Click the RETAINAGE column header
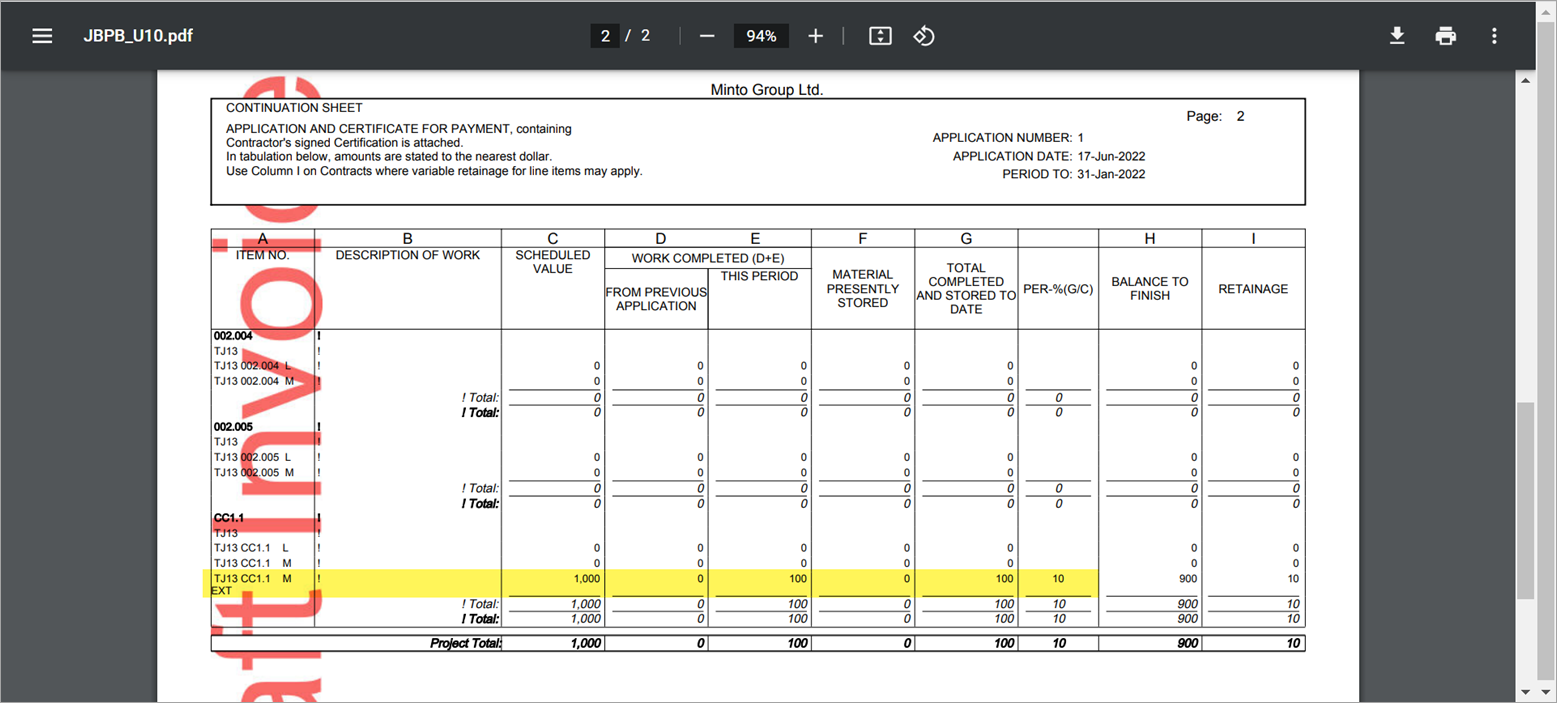The height and width of the screenshot is (703, 1557). click(1253, 289)
